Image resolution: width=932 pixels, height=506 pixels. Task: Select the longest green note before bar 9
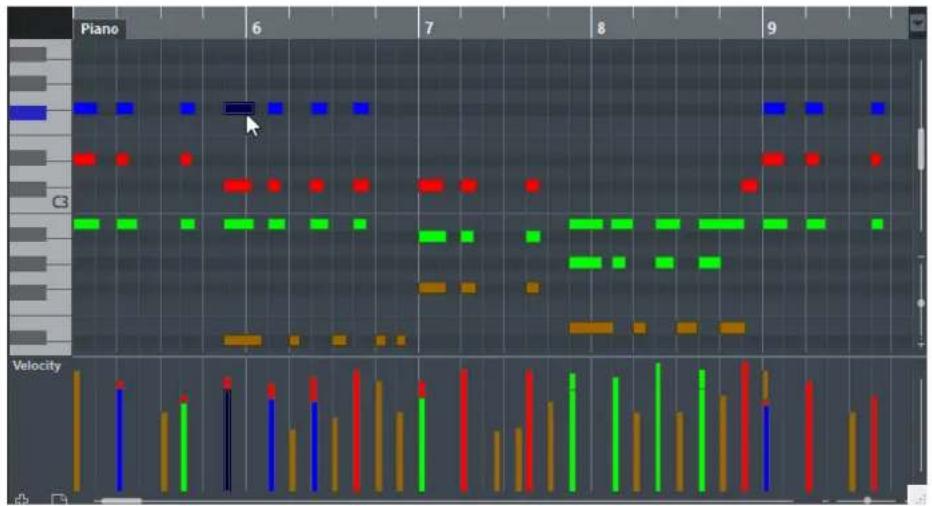coord(721,224)
